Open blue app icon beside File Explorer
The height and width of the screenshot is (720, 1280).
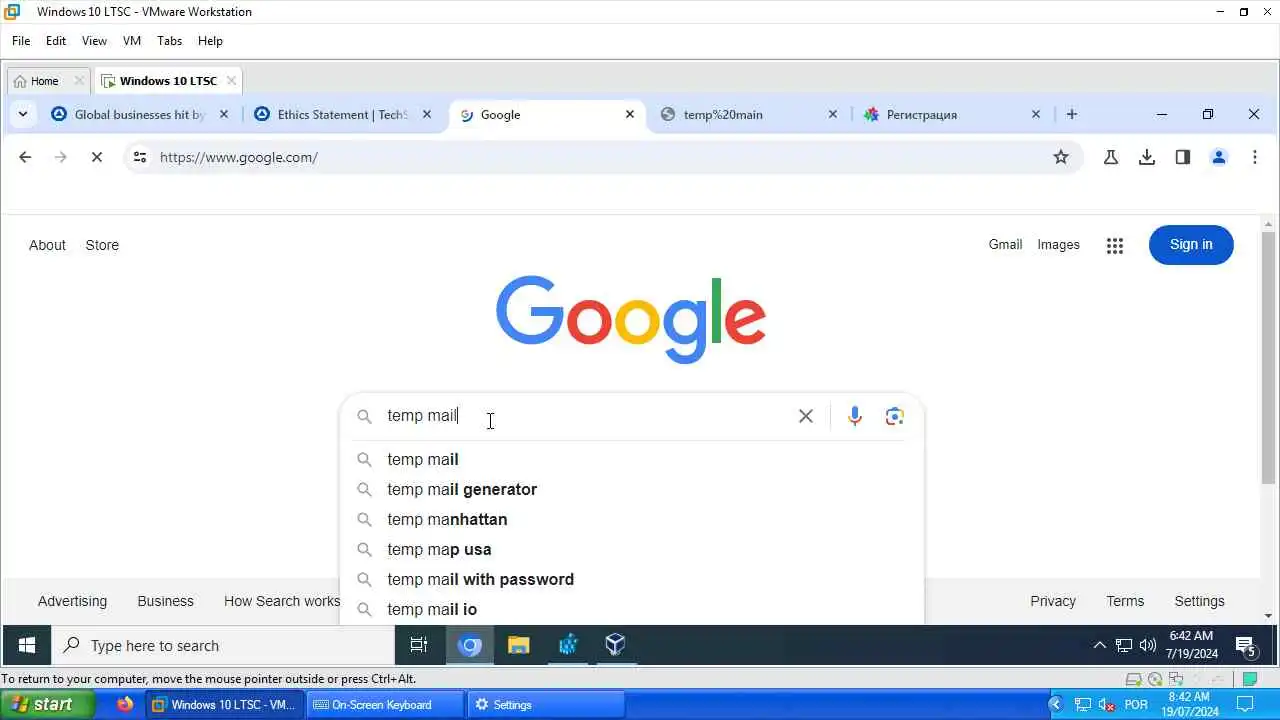click(x=567, y=646)
